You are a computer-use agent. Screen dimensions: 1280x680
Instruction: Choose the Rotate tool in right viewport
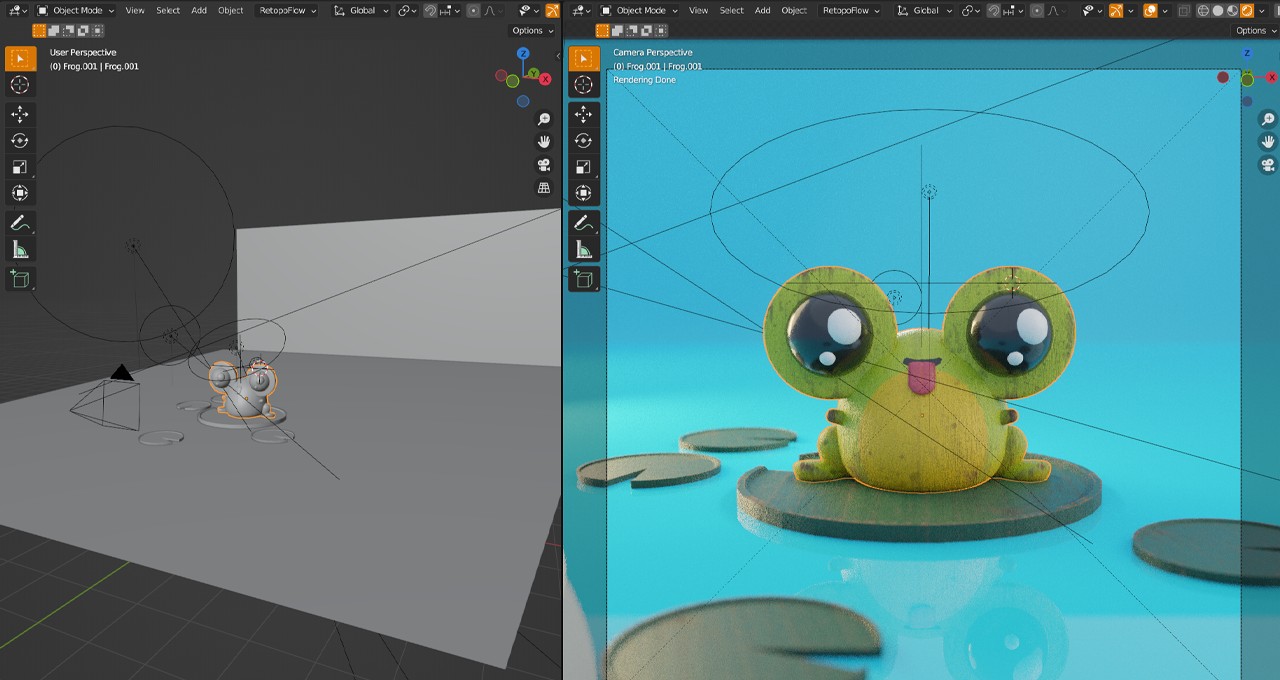(584, 141)
